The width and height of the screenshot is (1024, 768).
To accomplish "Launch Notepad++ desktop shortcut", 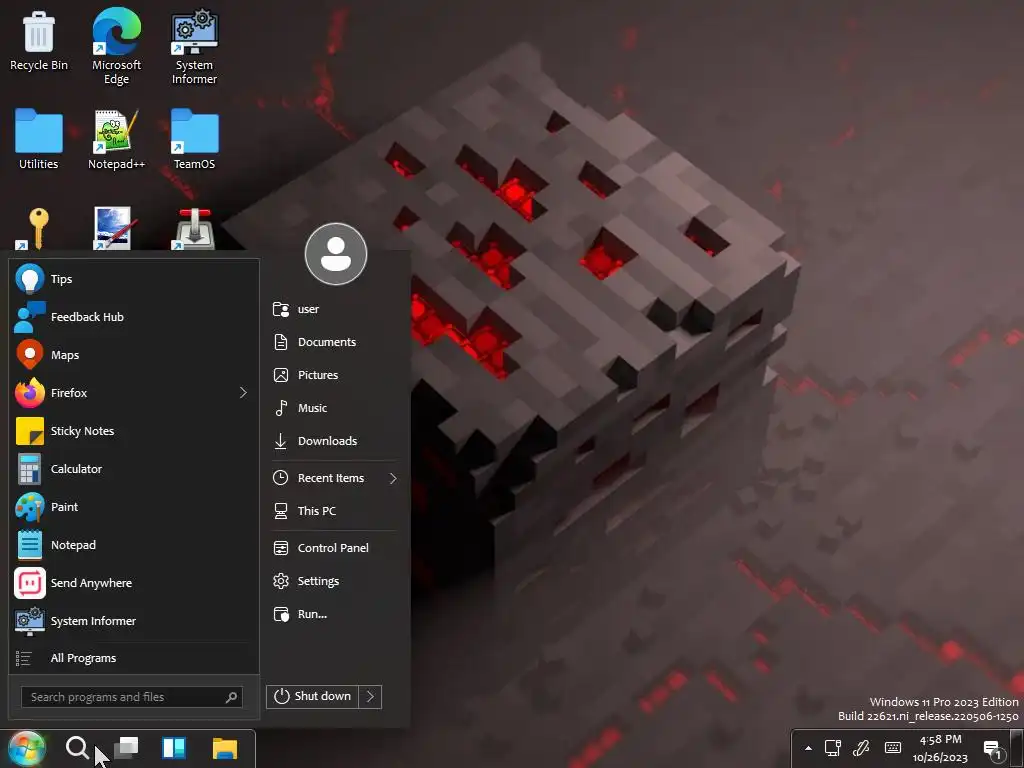I will 116,139.
